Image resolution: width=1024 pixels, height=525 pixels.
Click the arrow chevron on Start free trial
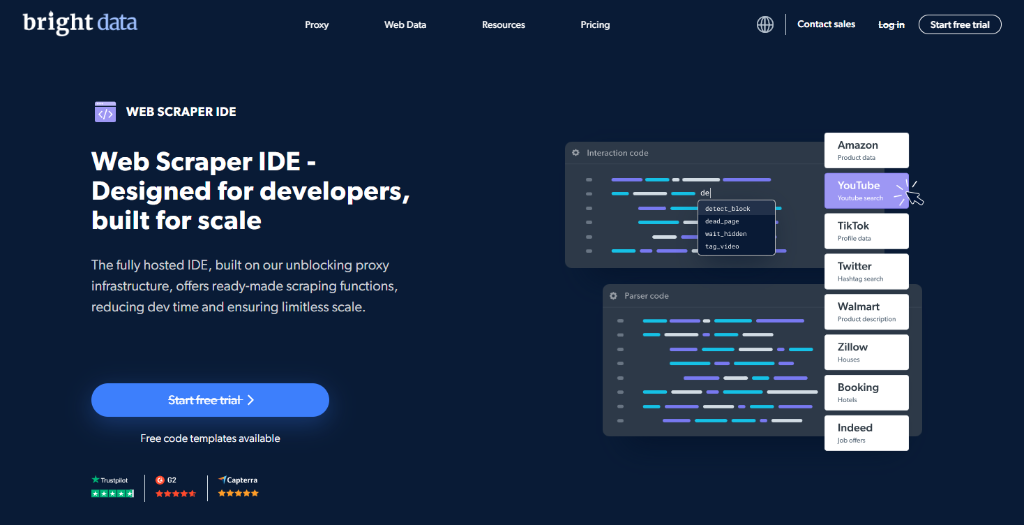click(251, 400)
